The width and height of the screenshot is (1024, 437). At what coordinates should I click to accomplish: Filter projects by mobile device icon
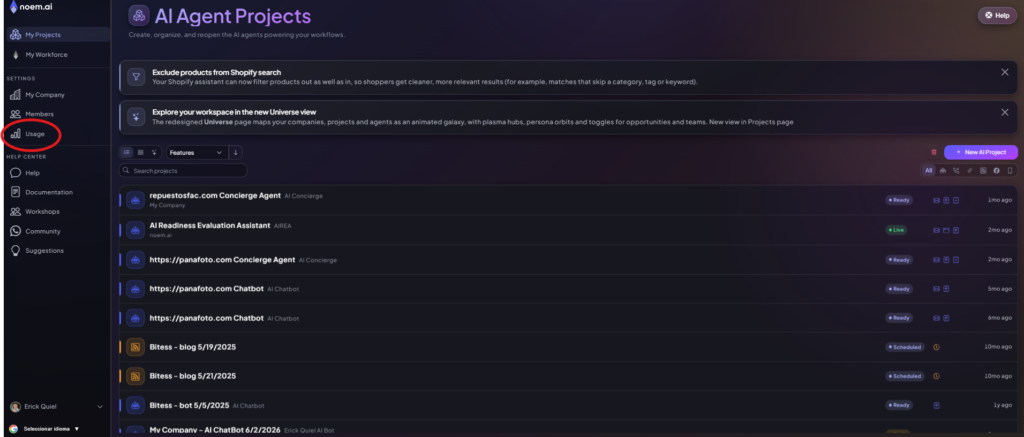pyautogui.click(x=1010, y=170)
